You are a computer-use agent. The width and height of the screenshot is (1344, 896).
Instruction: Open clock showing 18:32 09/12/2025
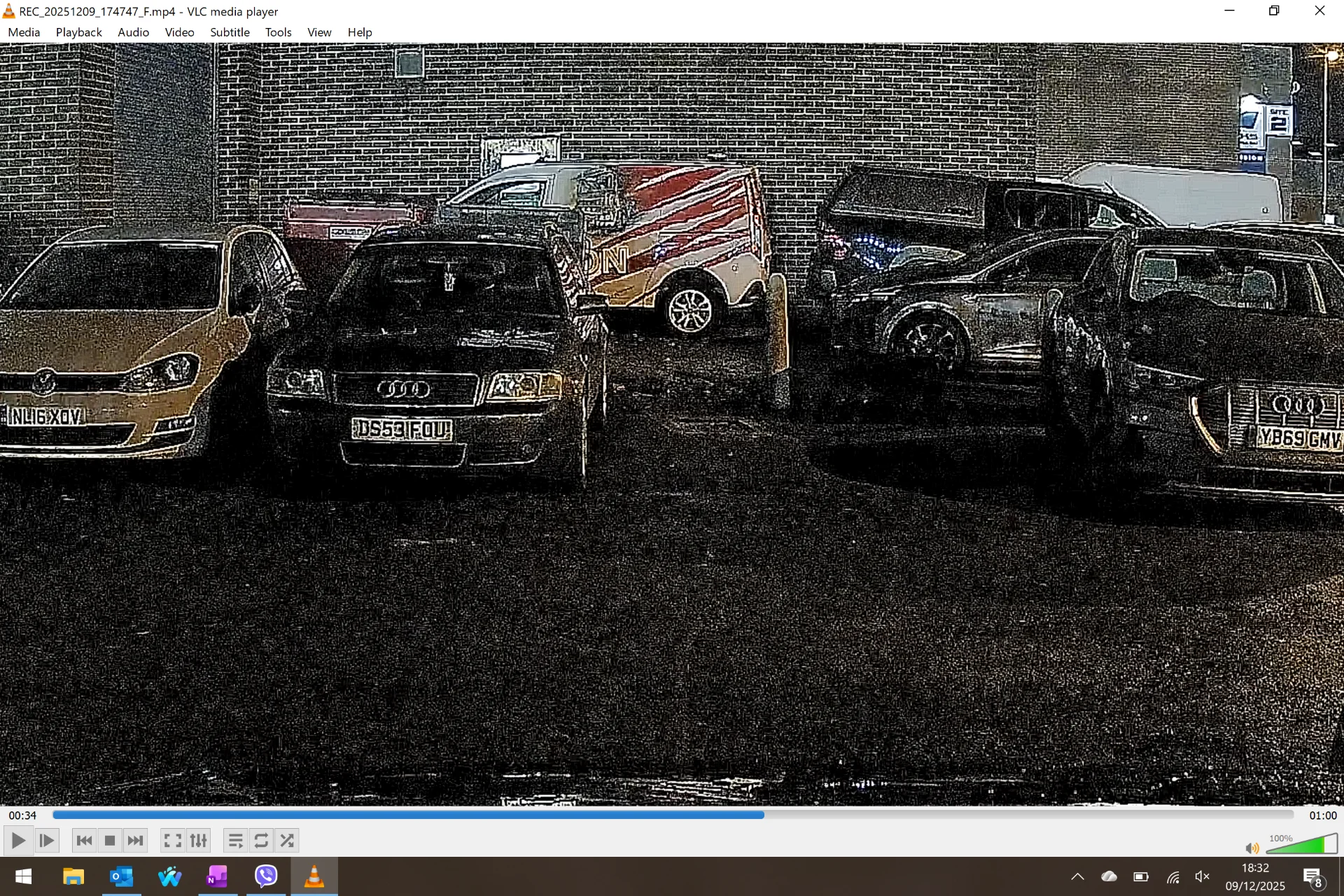coord(1255,876)
